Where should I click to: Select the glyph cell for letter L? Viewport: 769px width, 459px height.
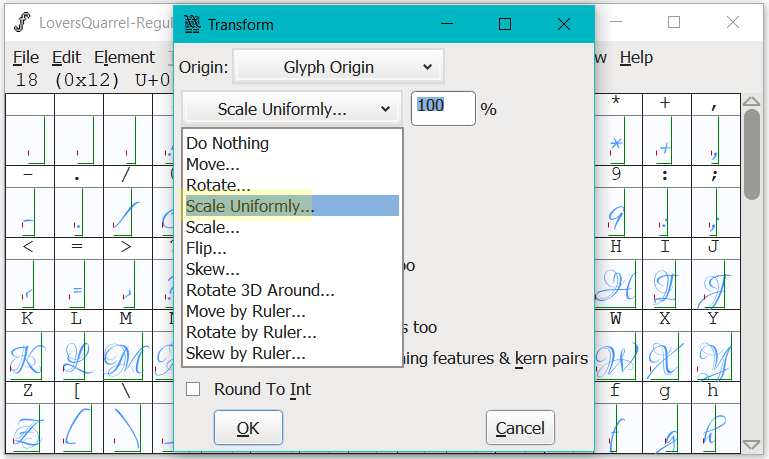coord(78,357)
